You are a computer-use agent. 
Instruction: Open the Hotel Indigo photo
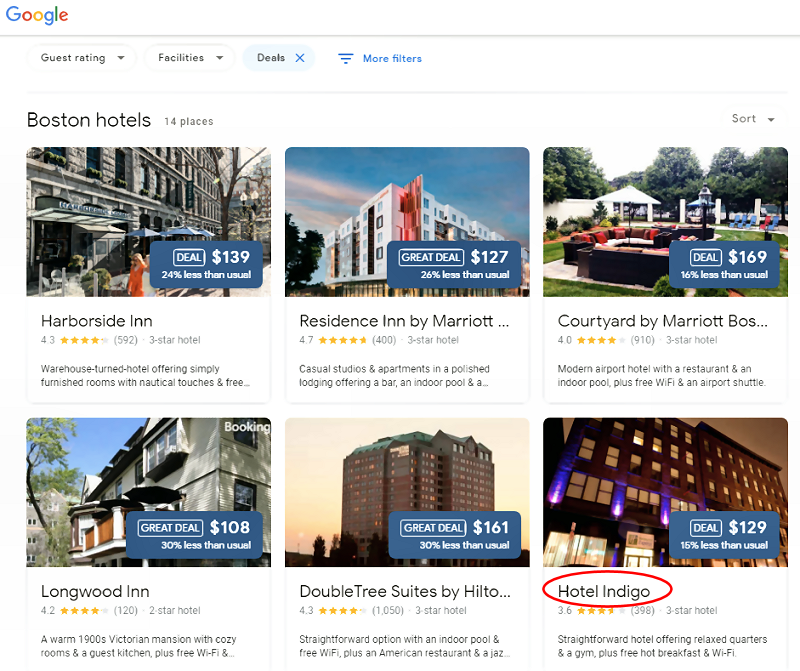tap(665, 492)
